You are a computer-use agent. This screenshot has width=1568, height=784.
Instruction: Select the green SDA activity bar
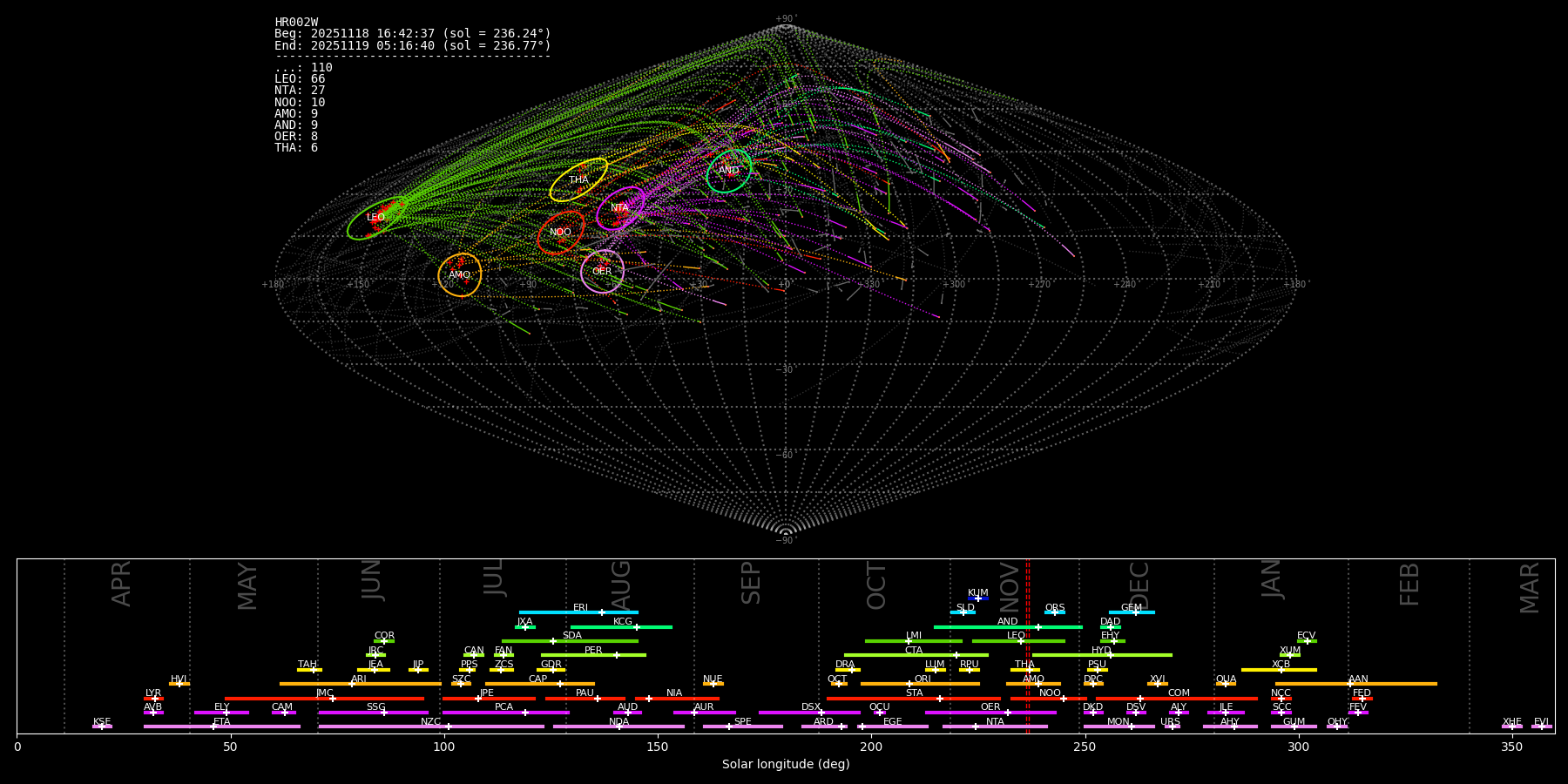(570, 641)
